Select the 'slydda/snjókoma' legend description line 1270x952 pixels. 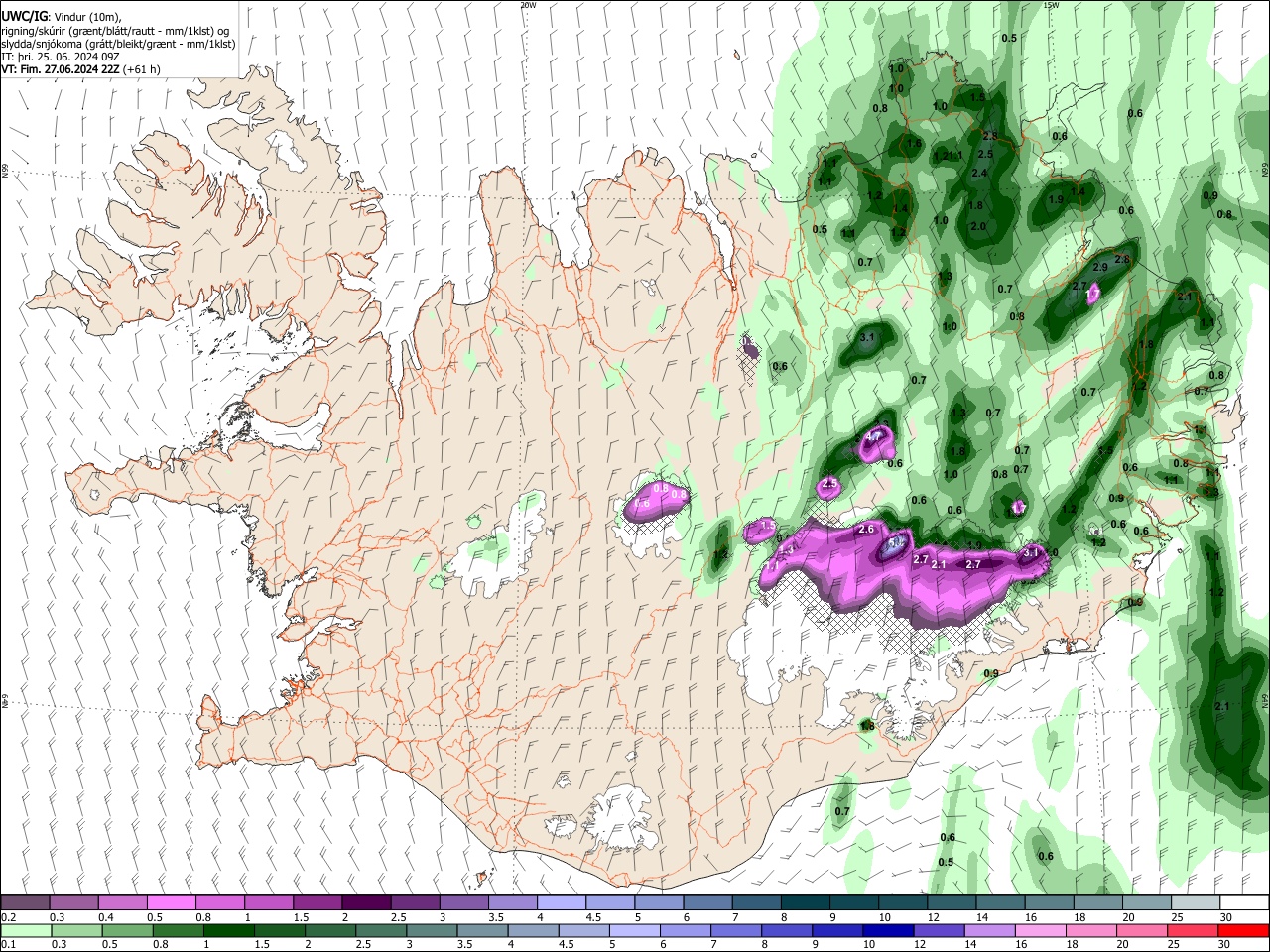[118, 44]
